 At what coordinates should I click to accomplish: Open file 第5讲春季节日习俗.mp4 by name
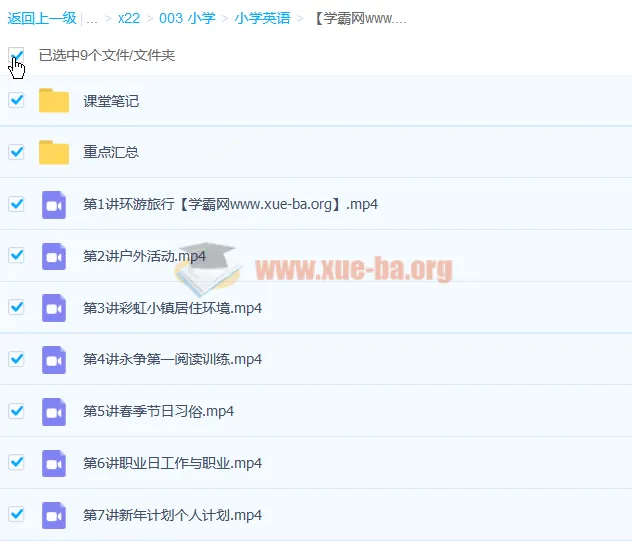point(172,411)
